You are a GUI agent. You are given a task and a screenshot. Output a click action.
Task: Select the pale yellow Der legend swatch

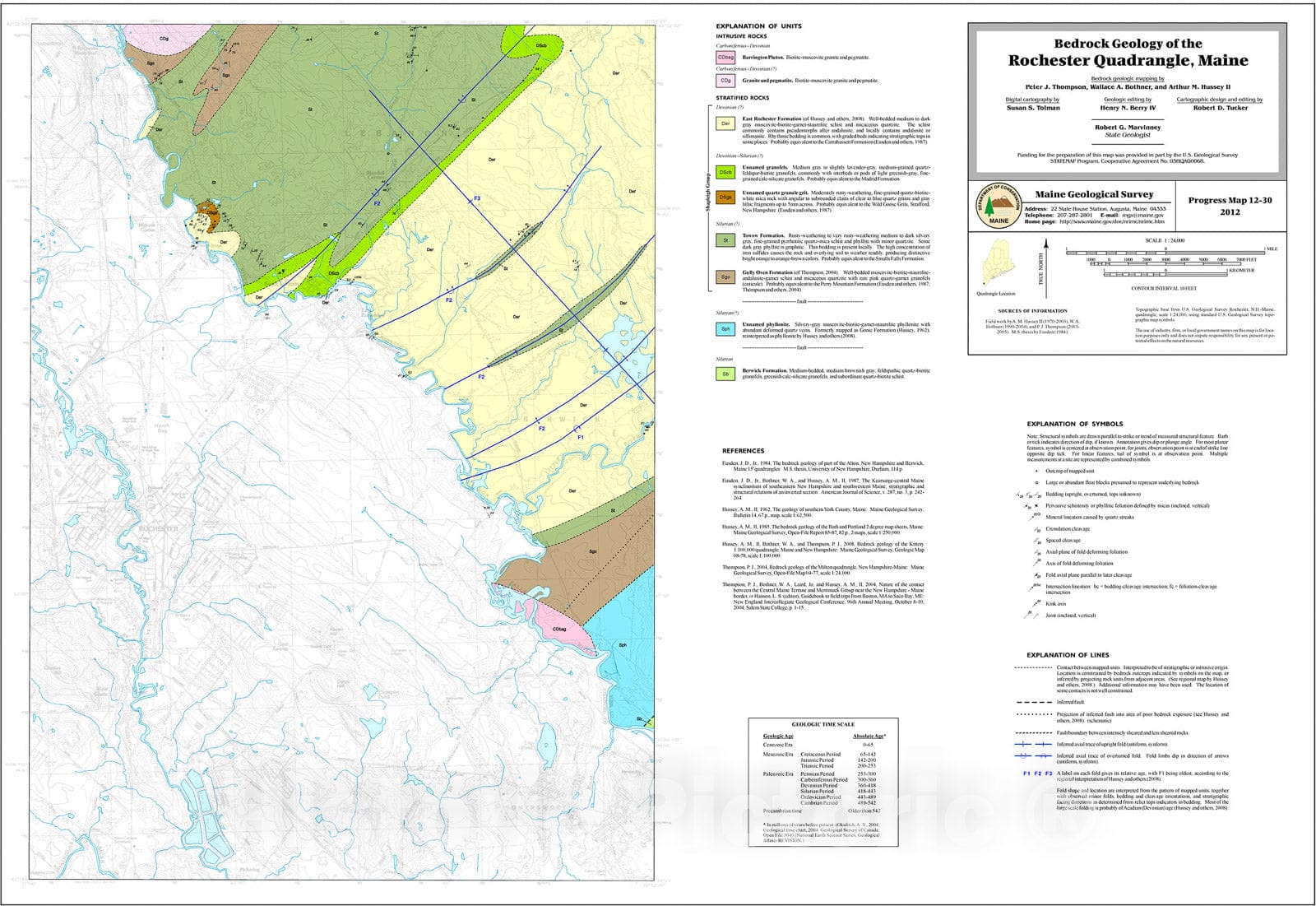725,123
